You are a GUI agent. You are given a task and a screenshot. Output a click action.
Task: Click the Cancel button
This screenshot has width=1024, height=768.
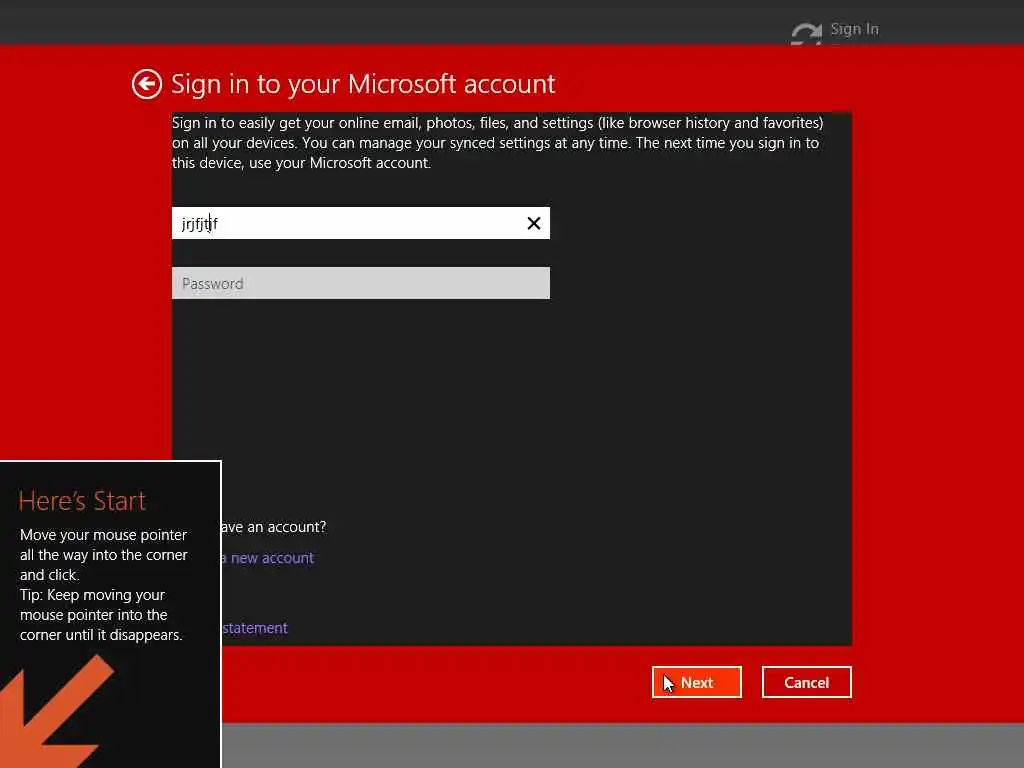point(807,682)
